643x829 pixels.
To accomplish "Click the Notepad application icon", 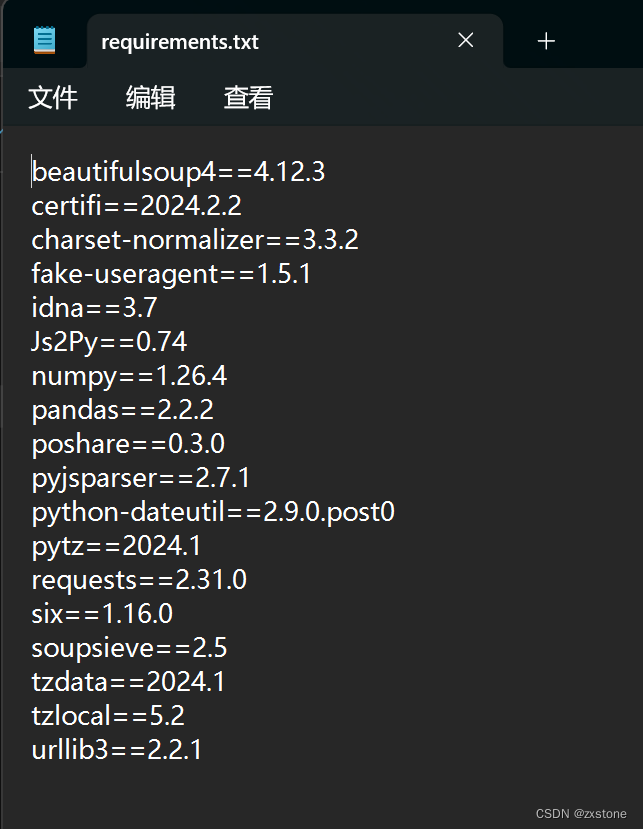I will [x=42, y=40].
